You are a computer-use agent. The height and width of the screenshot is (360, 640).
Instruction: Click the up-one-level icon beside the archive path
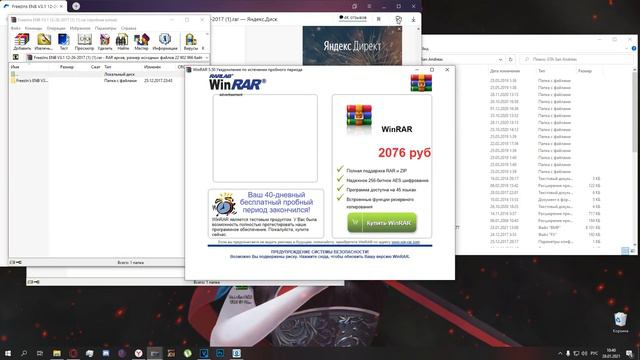16,58
